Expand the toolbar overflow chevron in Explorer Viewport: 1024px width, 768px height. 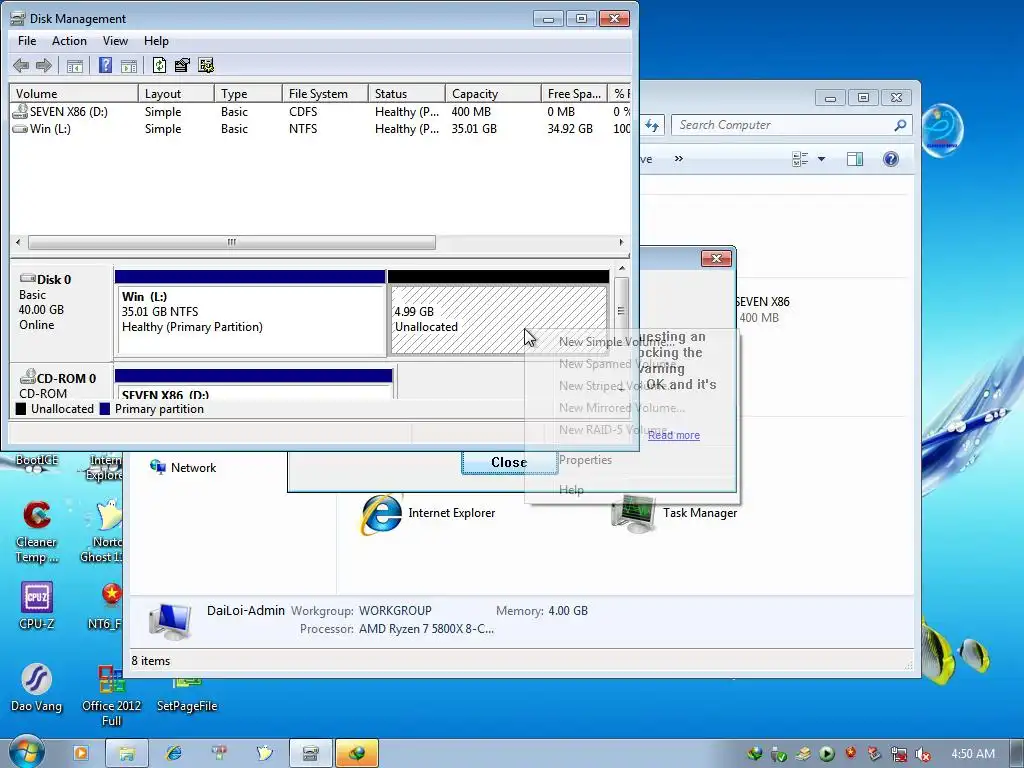point(679,159)
